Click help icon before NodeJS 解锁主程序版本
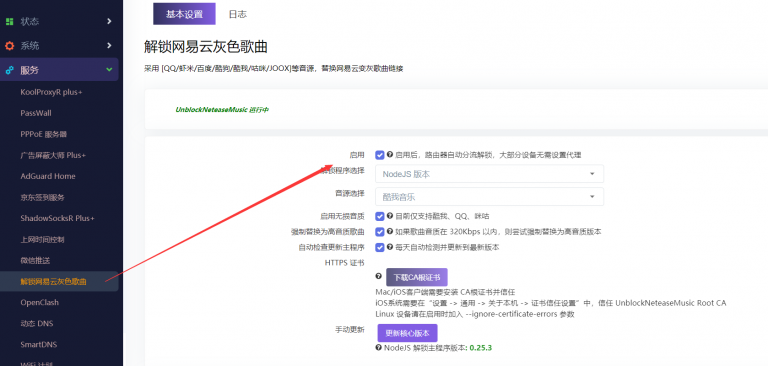This screenshot has height=366, width=768. (379, 348)
